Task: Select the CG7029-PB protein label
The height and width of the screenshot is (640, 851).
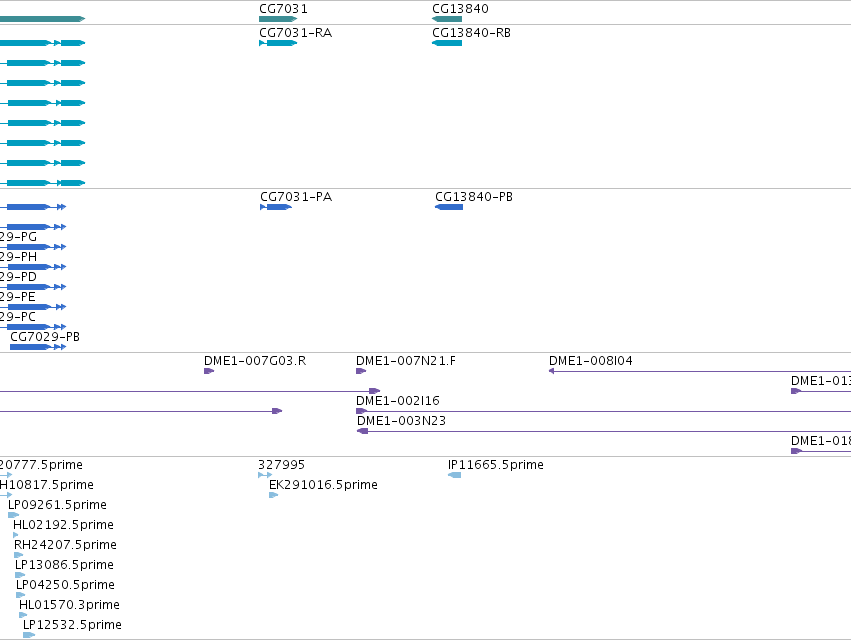Action: click(45, 337)
